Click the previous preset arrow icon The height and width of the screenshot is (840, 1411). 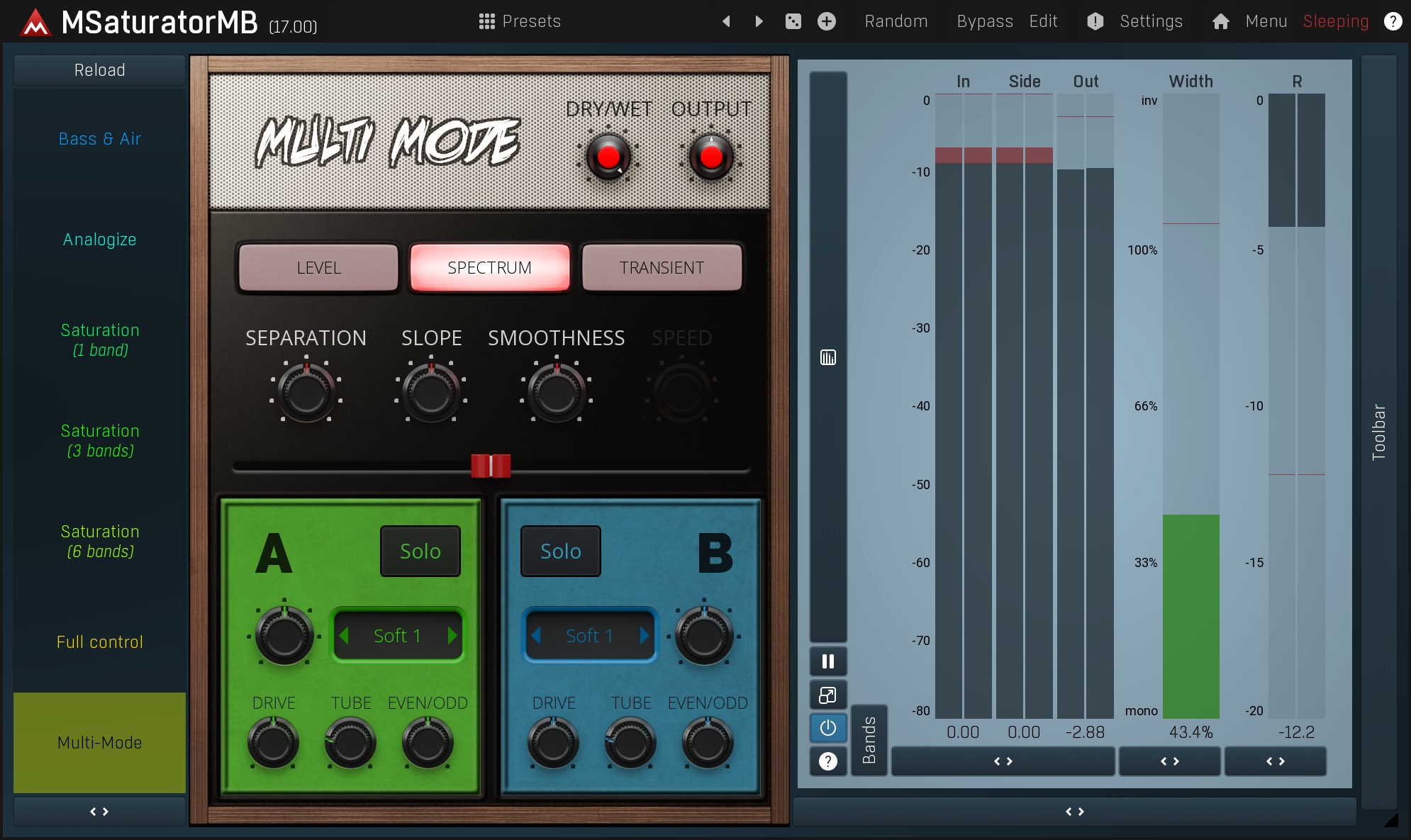click(x=726, y=21)
